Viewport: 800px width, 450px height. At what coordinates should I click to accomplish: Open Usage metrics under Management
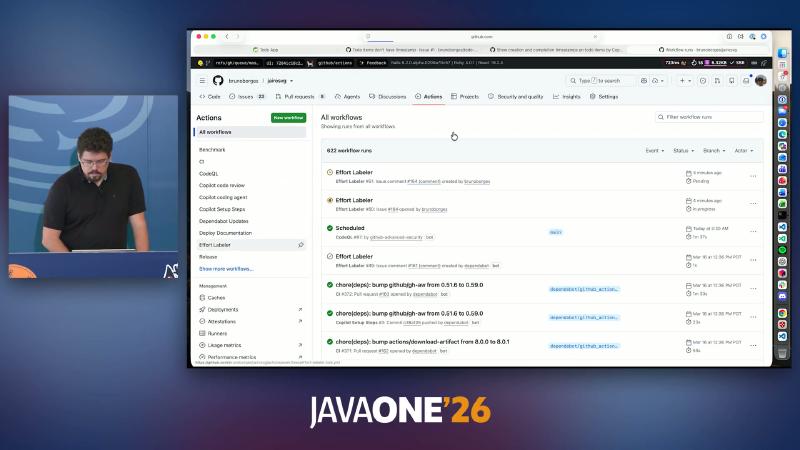pos(220,345)
